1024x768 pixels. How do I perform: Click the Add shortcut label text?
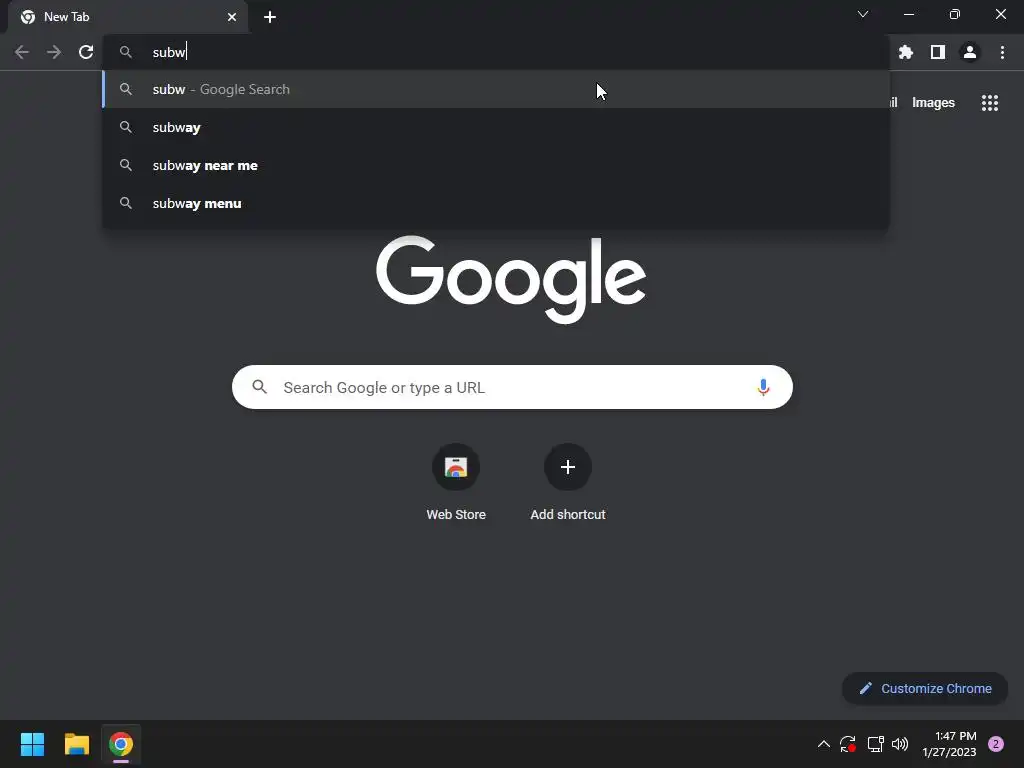[568, 515]
